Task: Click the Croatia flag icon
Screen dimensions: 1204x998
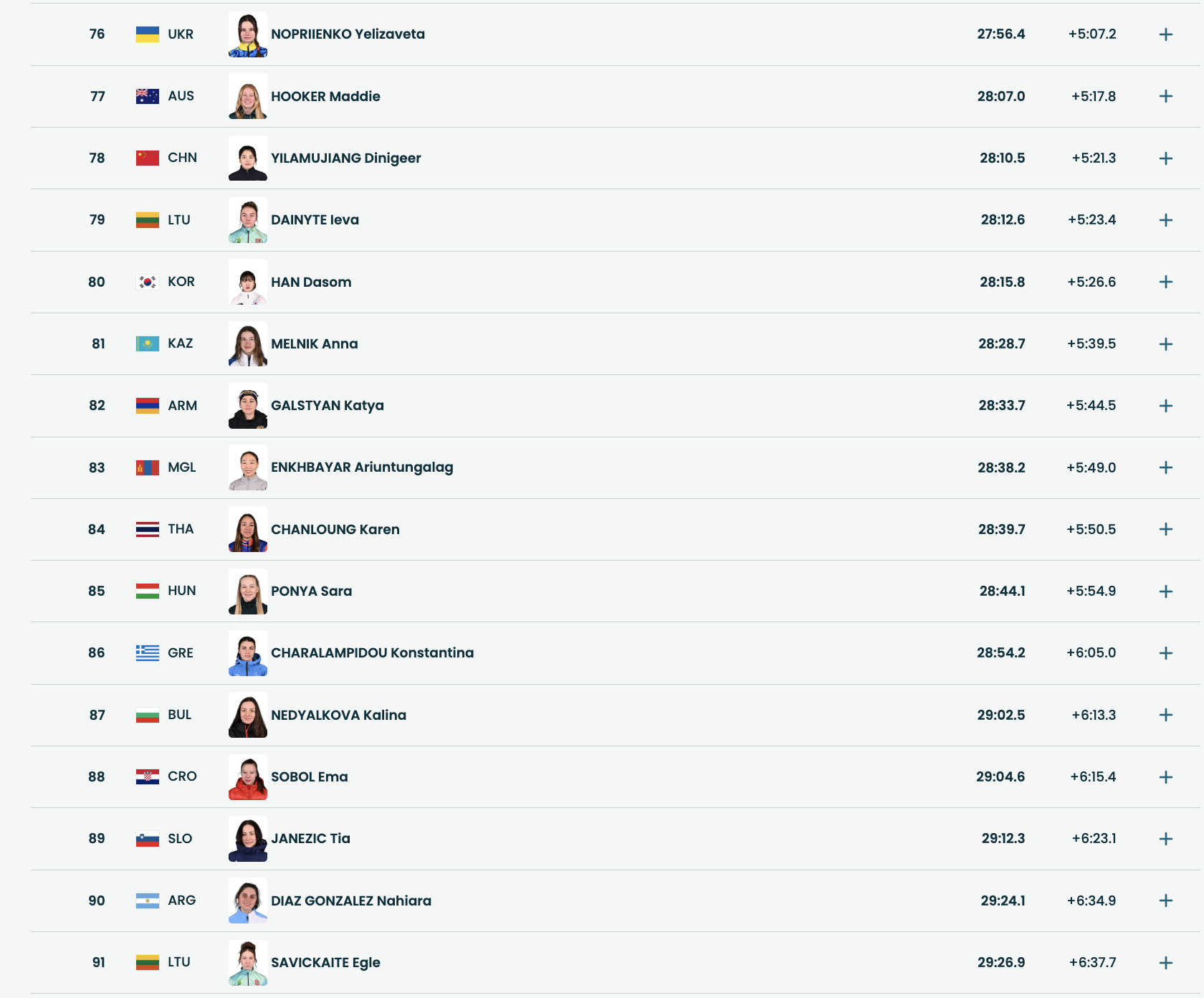Action: [148, 777]
